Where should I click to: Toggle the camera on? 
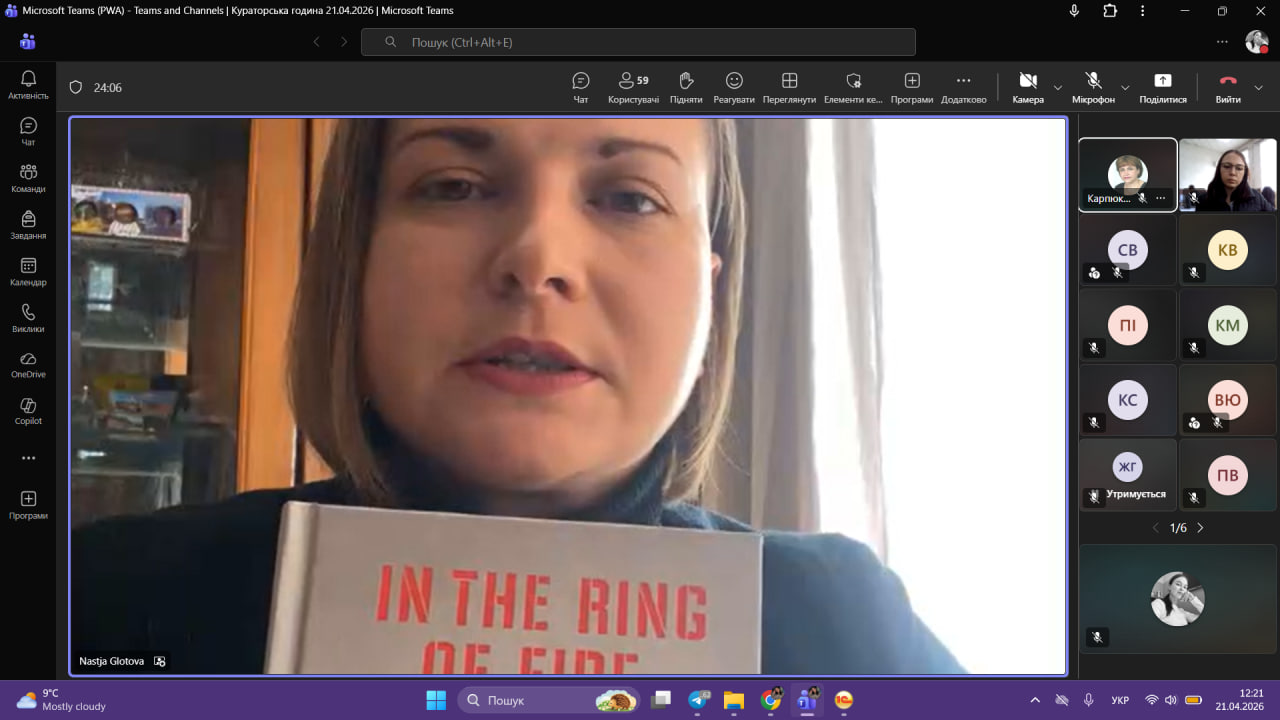pos(1027,87)
